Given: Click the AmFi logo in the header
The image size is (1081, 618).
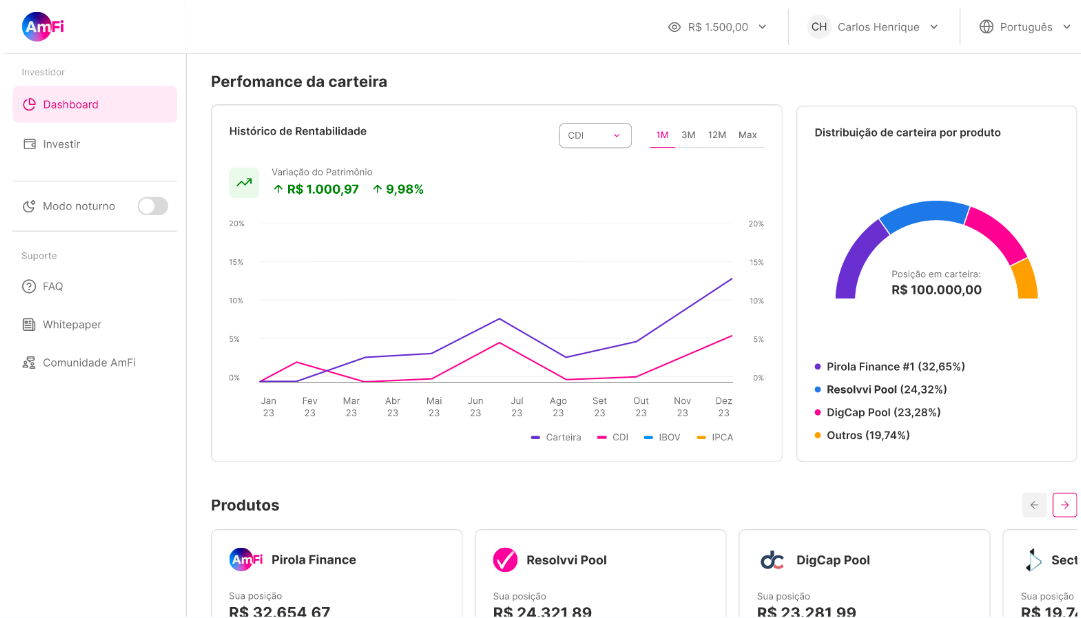Looking at the screenshot, I should tap(43, 27).
